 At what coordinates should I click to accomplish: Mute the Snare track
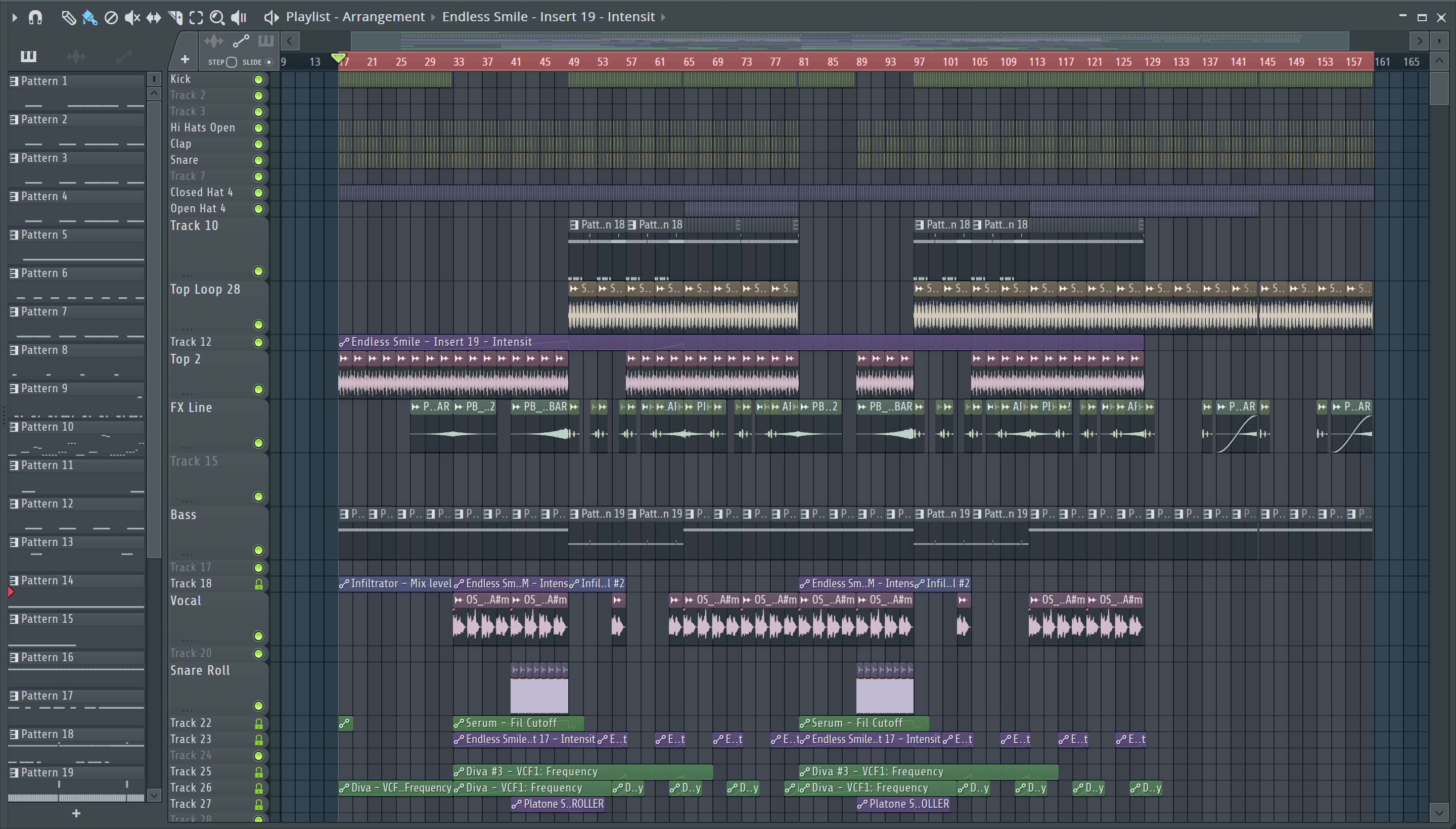(258, 161)
